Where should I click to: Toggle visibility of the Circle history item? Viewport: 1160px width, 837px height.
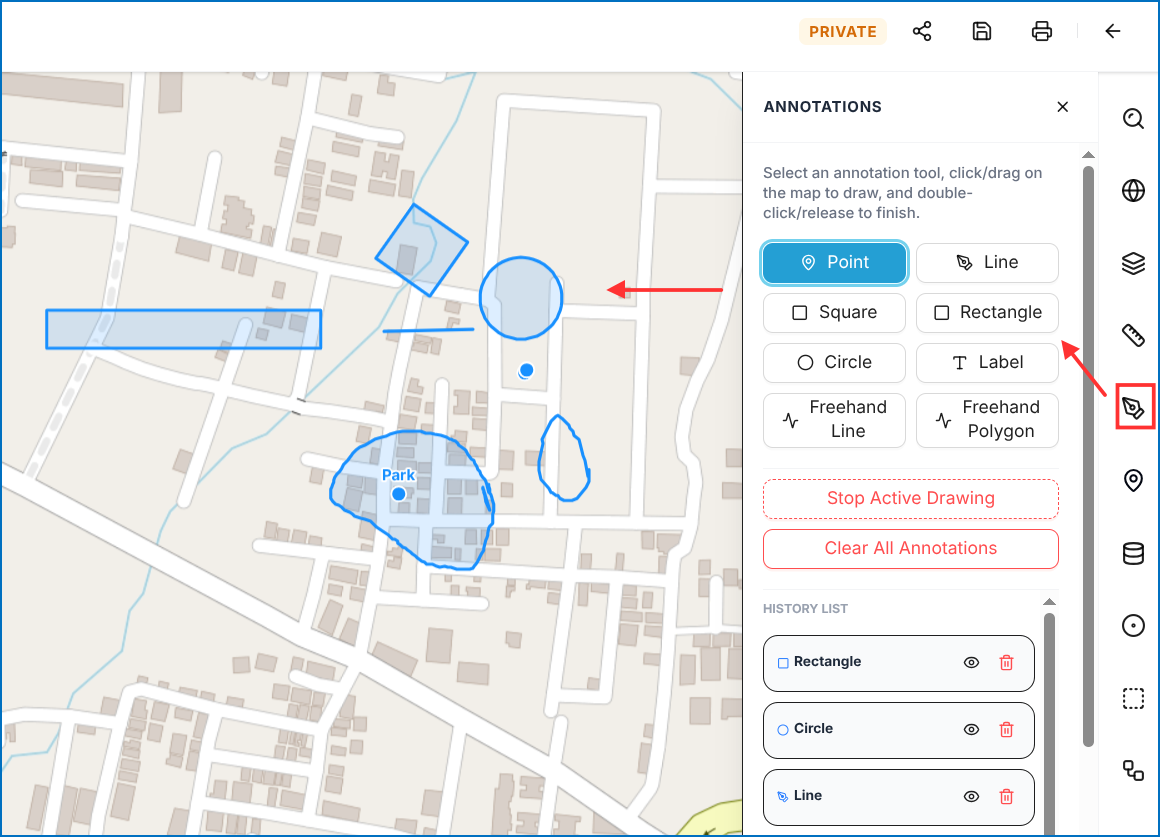(971, 730)
